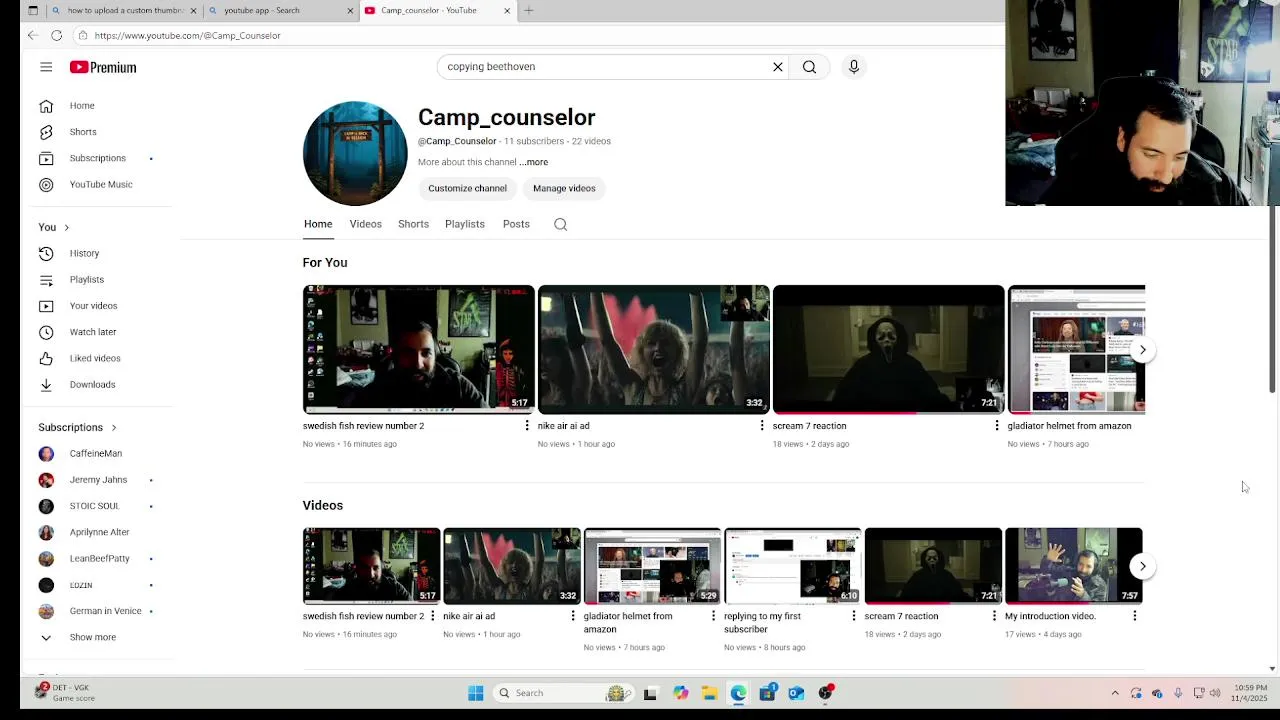Play scream 7 reaction For You thumbnail

tap(888, 349)
